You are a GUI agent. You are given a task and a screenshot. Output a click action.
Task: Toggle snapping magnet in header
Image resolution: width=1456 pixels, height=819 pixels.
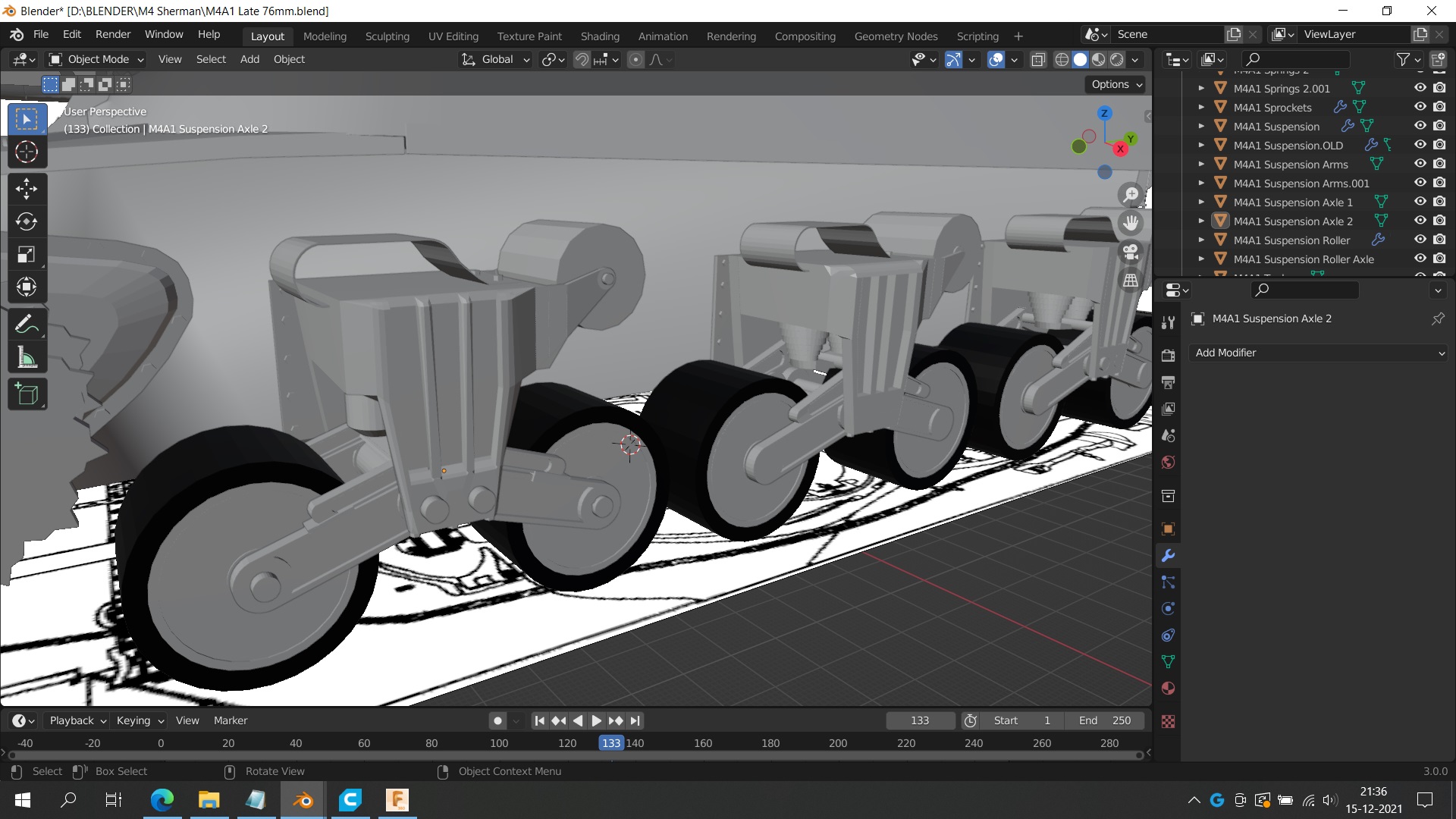tap(582, 60)
